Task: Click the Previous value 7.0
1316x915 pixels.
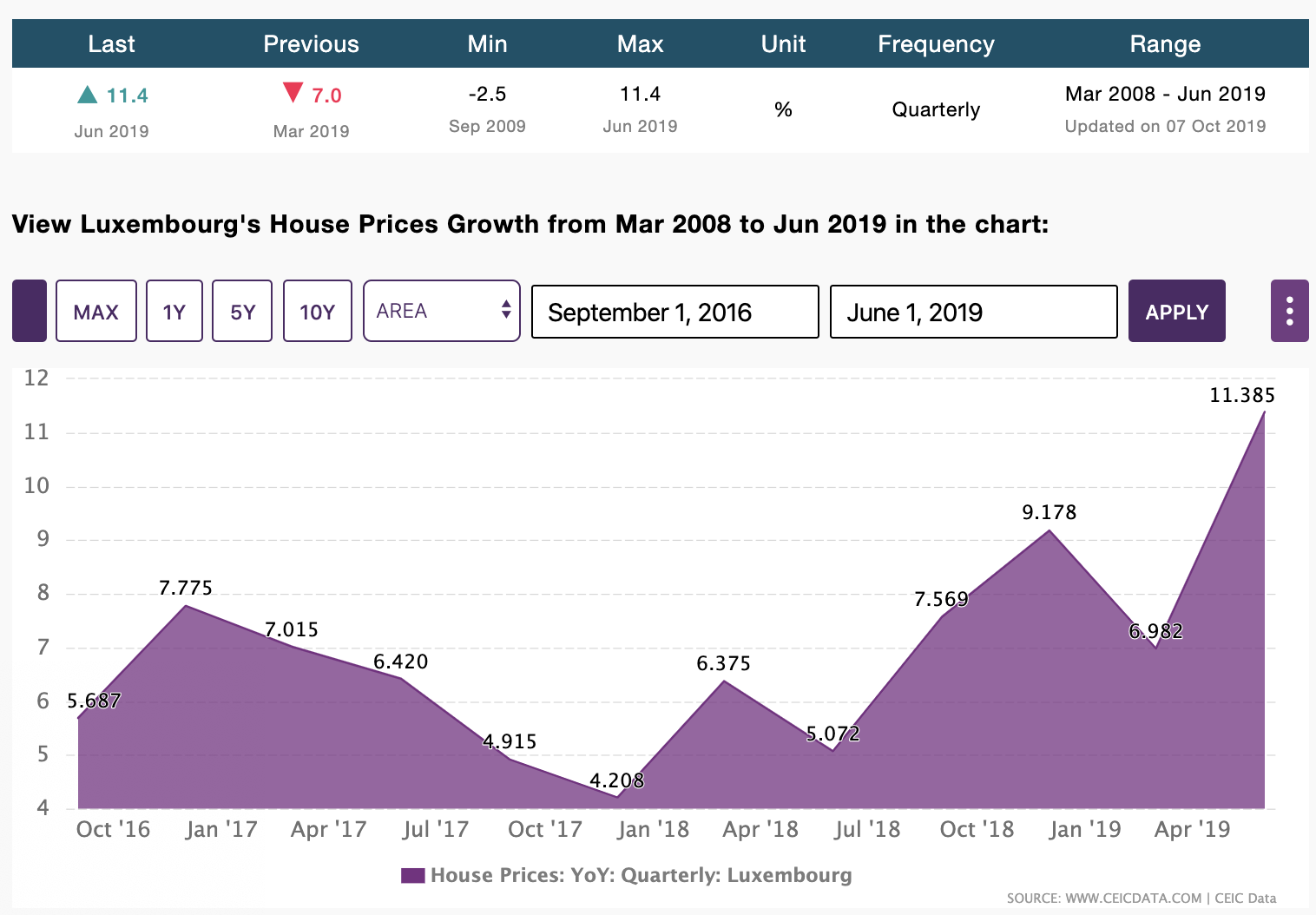Action: point(326,95)
